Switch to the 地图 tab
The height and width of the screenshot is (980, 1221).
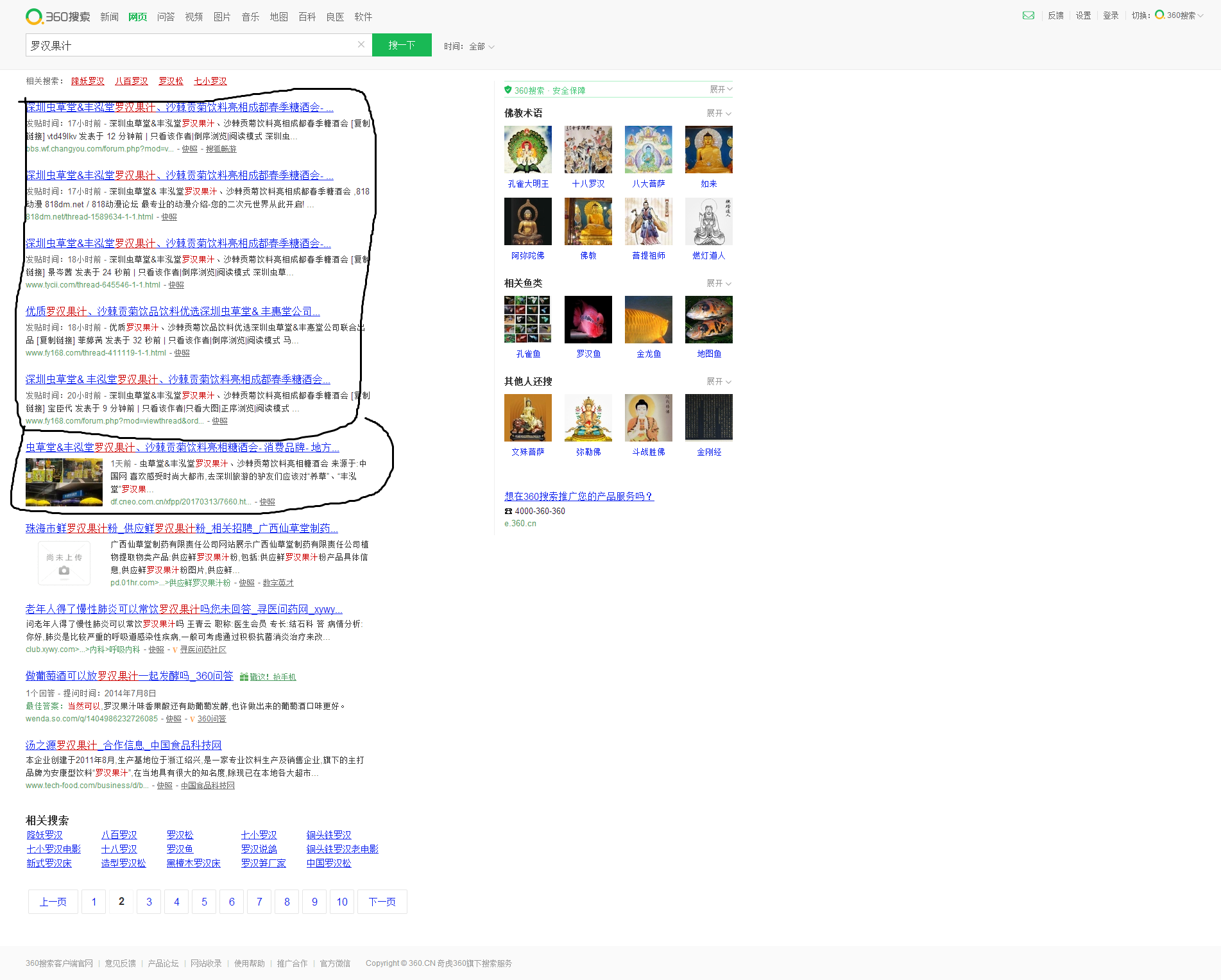[x=278, y=17]
